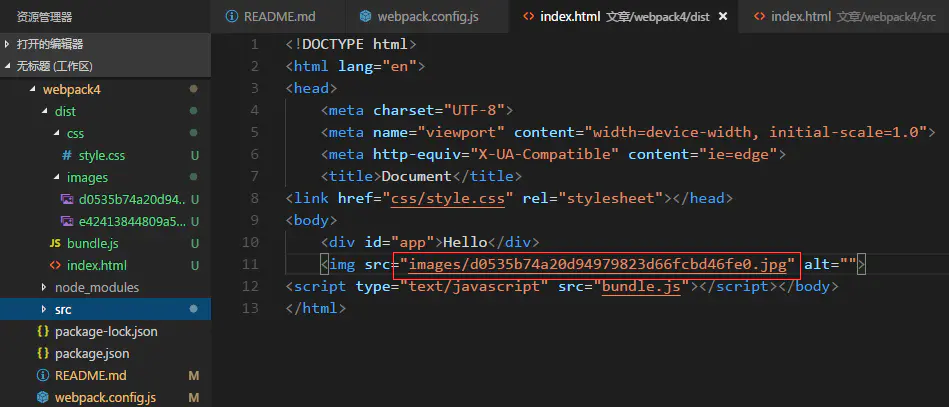Click the HTML icon on src index.html tab
Viewport: 949px width, 407px height.
[760, 17]
